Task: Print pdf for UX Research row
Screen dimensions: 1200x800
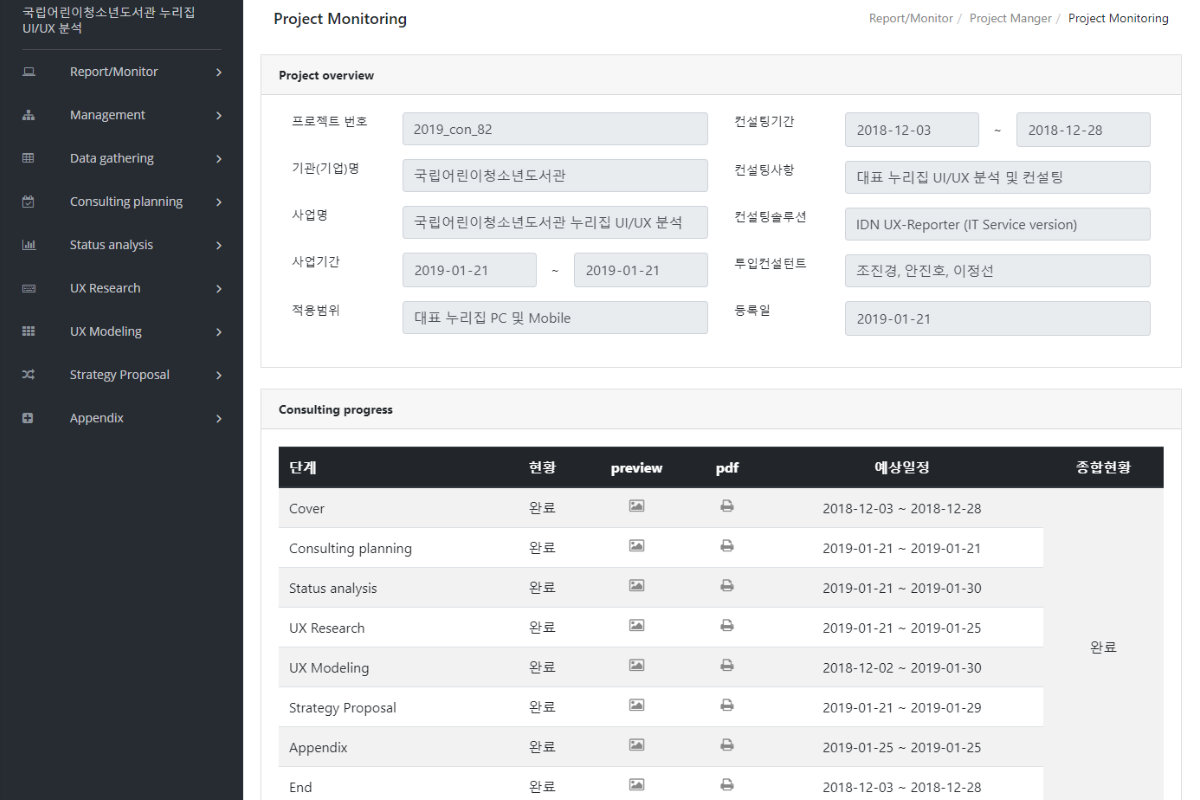Action: [727, 626]
